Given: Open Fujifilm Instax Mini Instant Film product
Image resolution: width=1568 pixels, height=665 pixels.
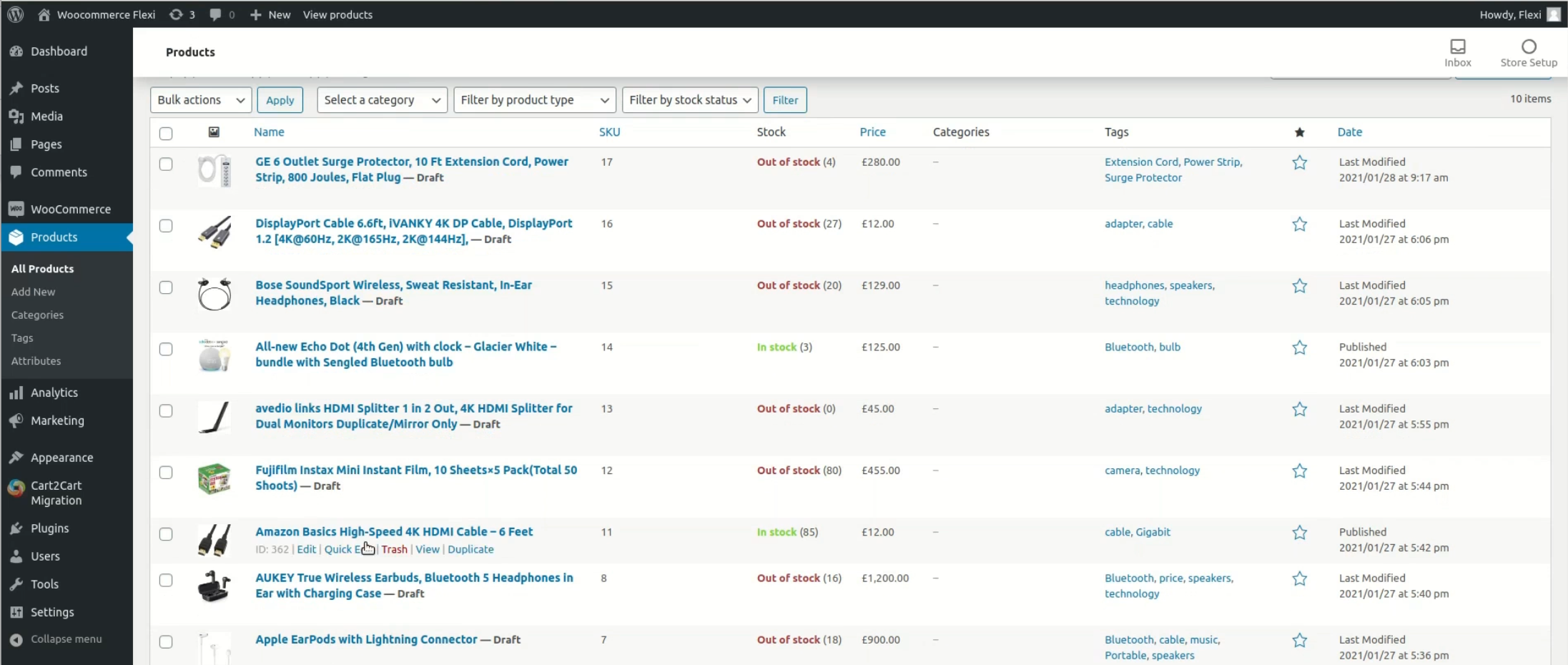Looking at the screenshot, I should click(416, 478).
